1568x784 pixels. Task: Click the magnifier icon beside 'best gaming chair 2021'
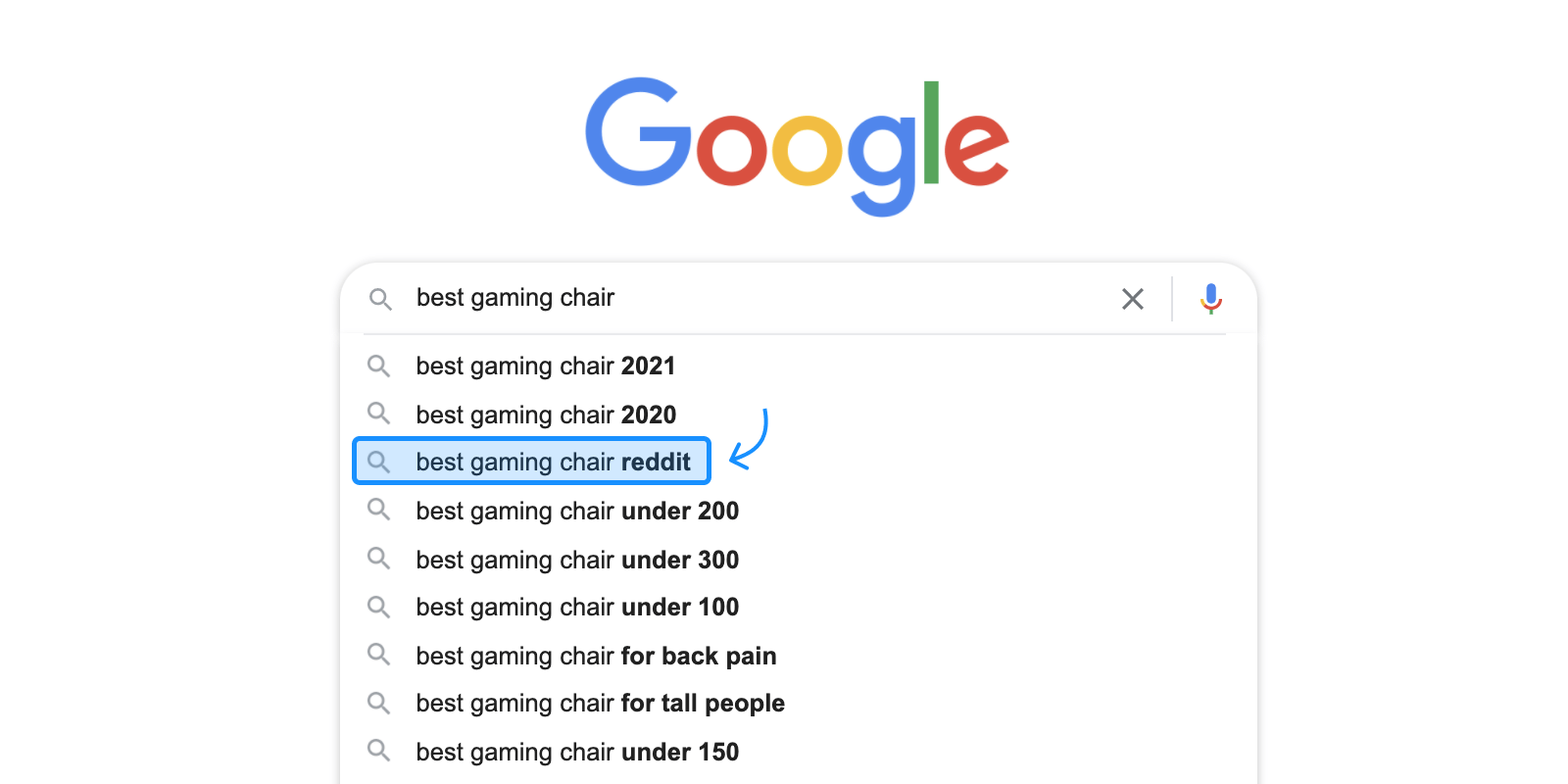pyautogui.click(x=378, y=366)
